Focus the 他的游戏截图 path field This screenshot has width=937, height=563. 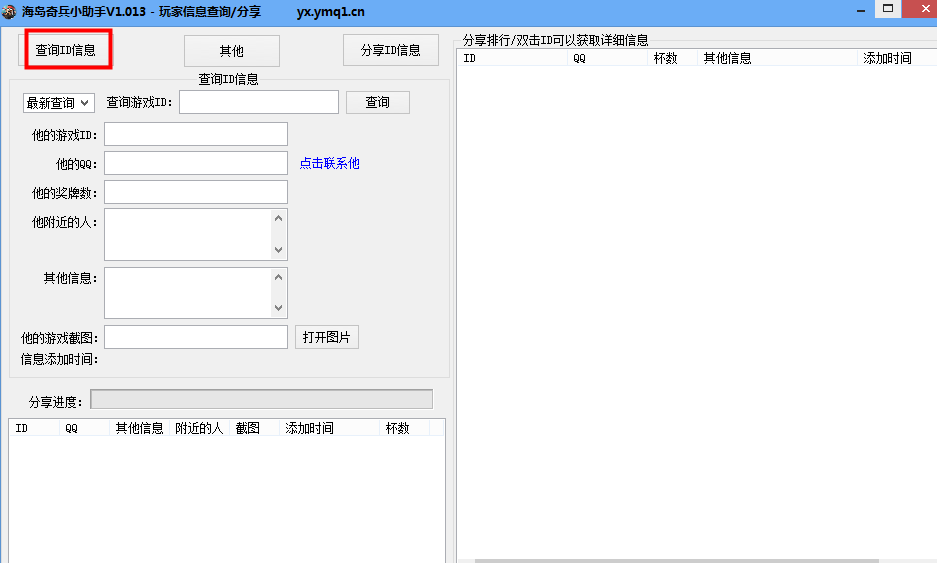coord(196,338)
